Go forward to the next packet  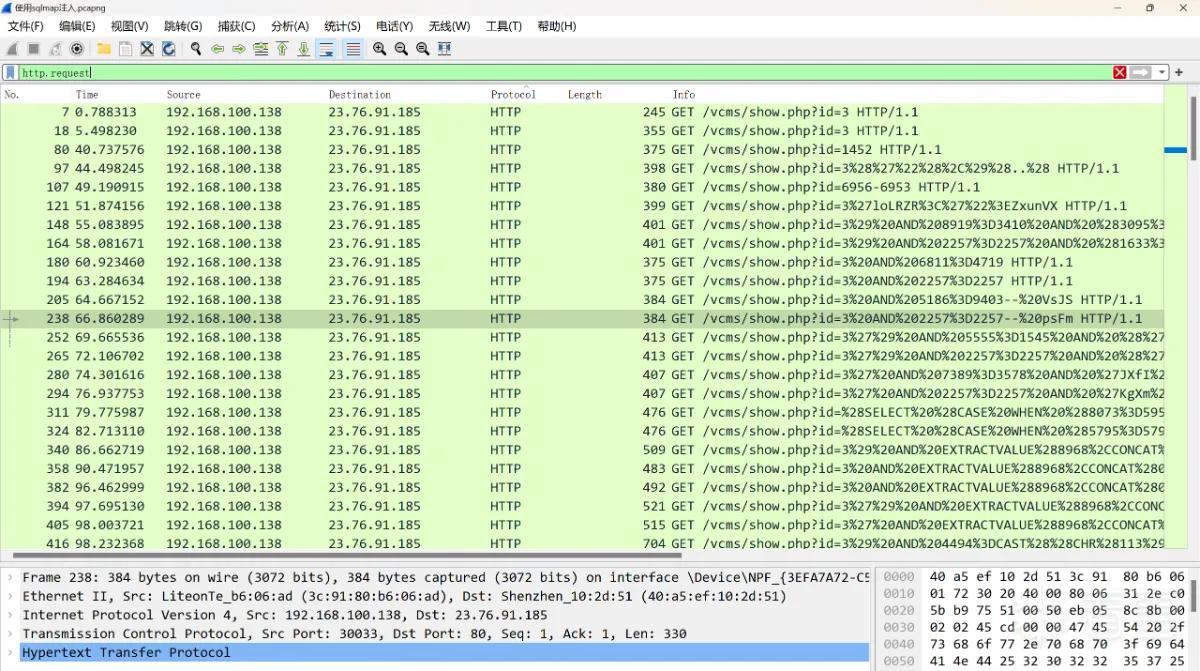coord(239,48)
